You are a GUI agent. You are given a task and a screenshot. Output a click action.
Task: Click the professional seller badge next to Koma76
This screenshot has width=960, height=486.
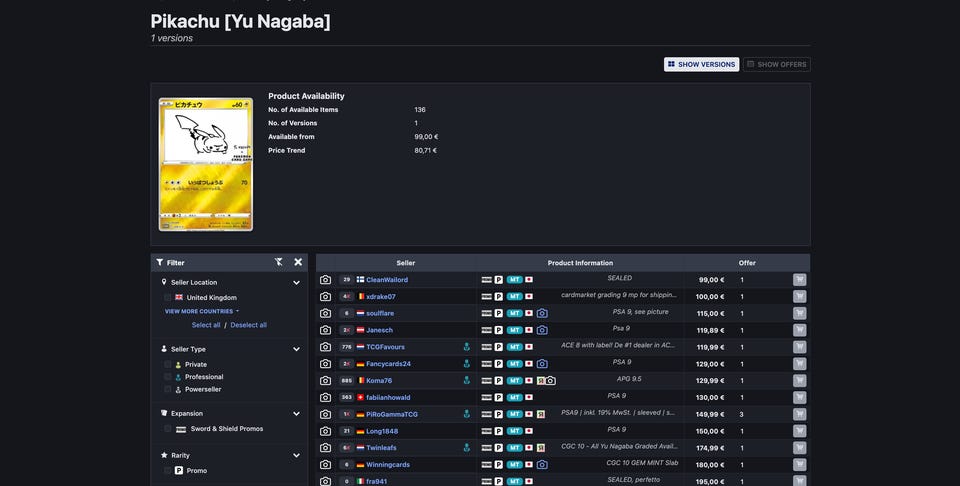click(467, 381)
